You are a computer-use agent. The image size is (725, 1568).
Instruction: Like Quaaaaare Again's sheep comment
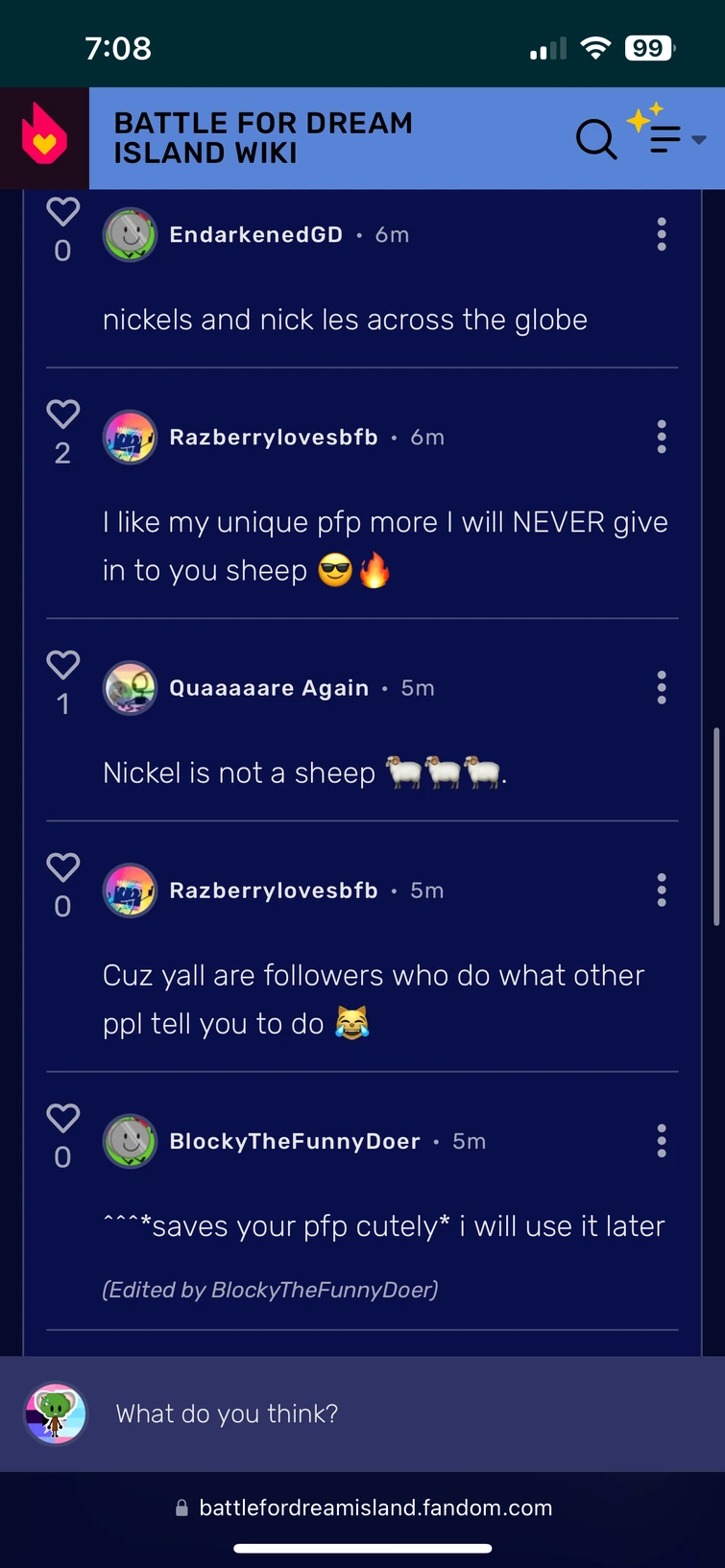click(x=63, y=665)
